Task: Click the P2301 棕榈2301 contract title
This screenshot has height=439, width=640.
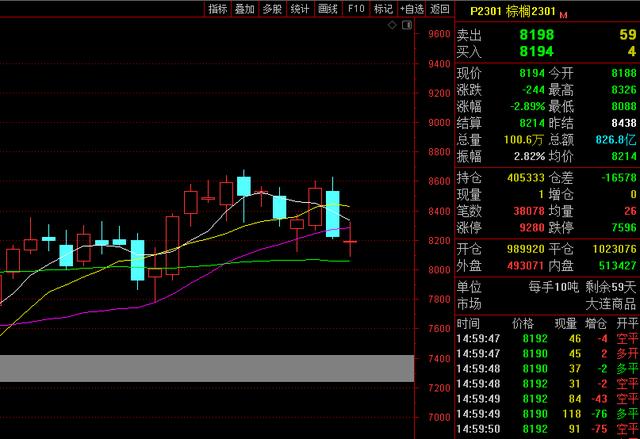Action: point(507,12)
